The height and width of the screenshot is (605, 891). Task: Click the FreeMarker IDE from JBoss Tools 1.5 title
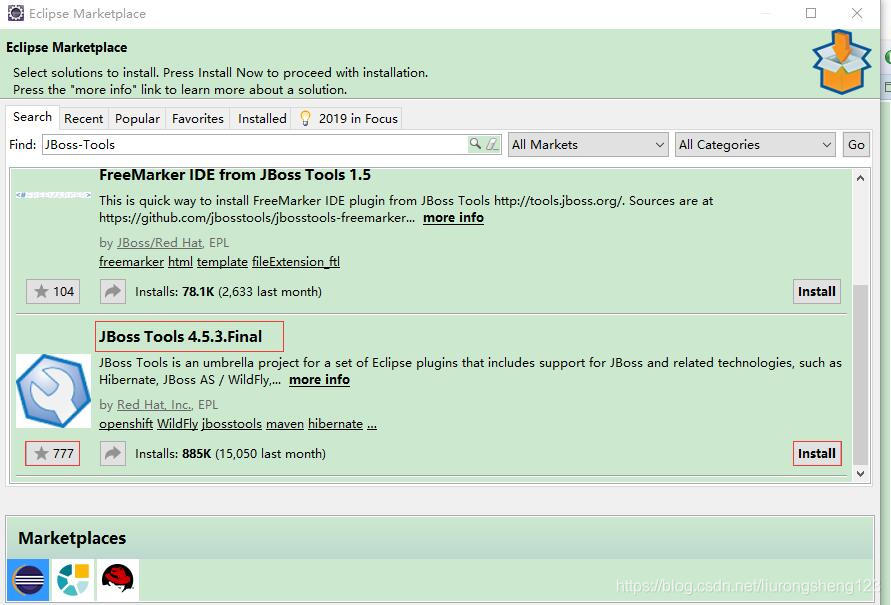coord(235,175)
